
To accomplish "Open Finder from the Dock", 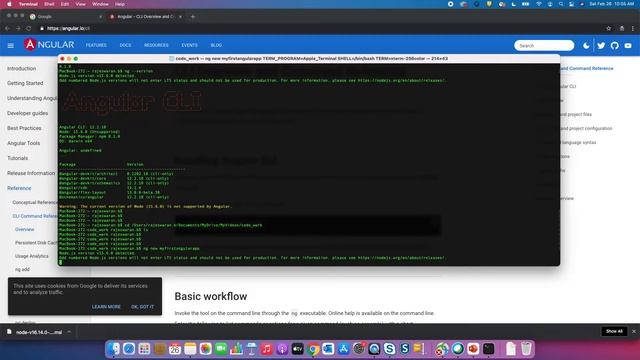I will pyautogui.click(x=113, y=349).
